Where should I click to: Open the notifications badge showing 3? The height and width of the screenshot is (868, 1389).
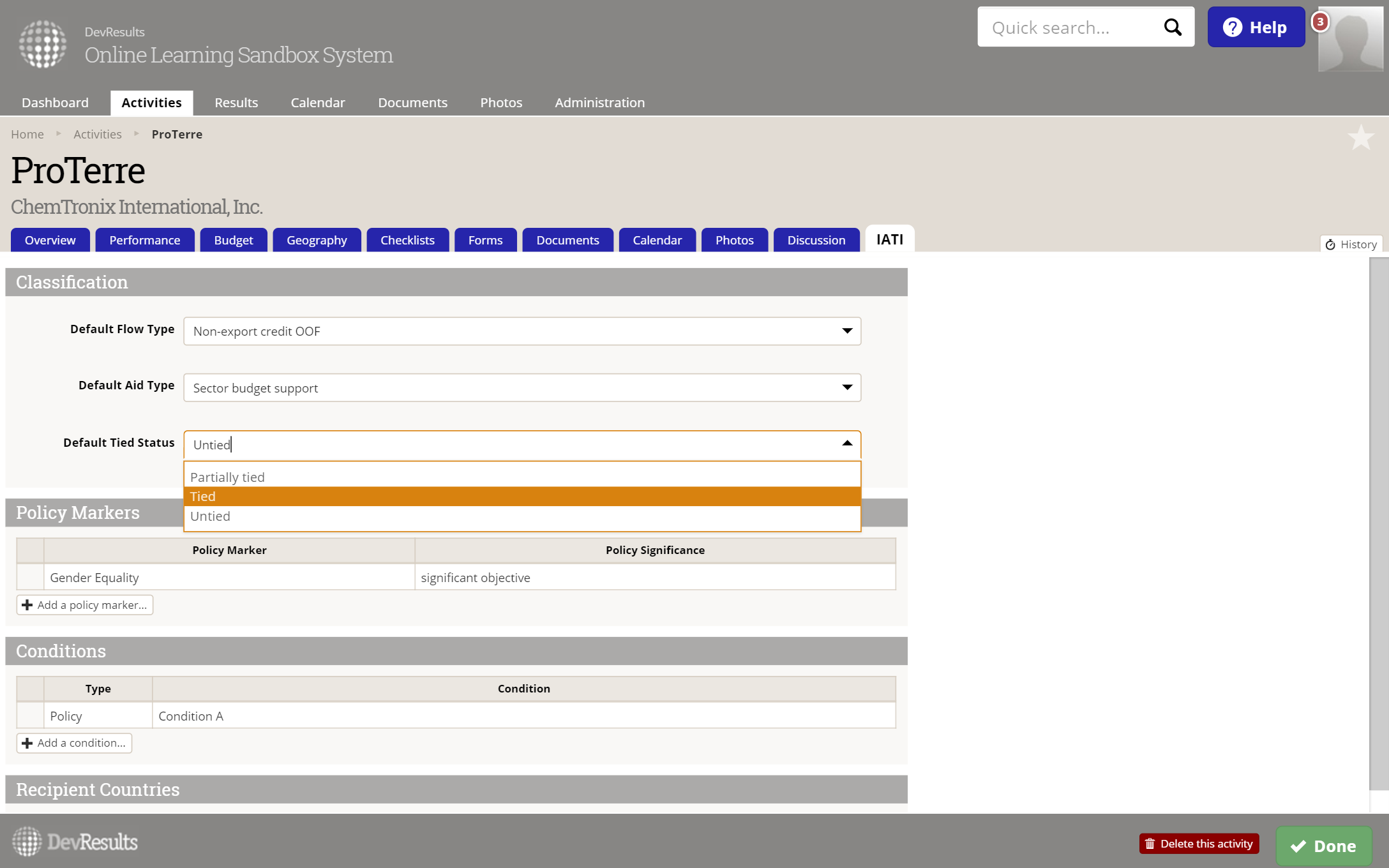[1320, 22]
